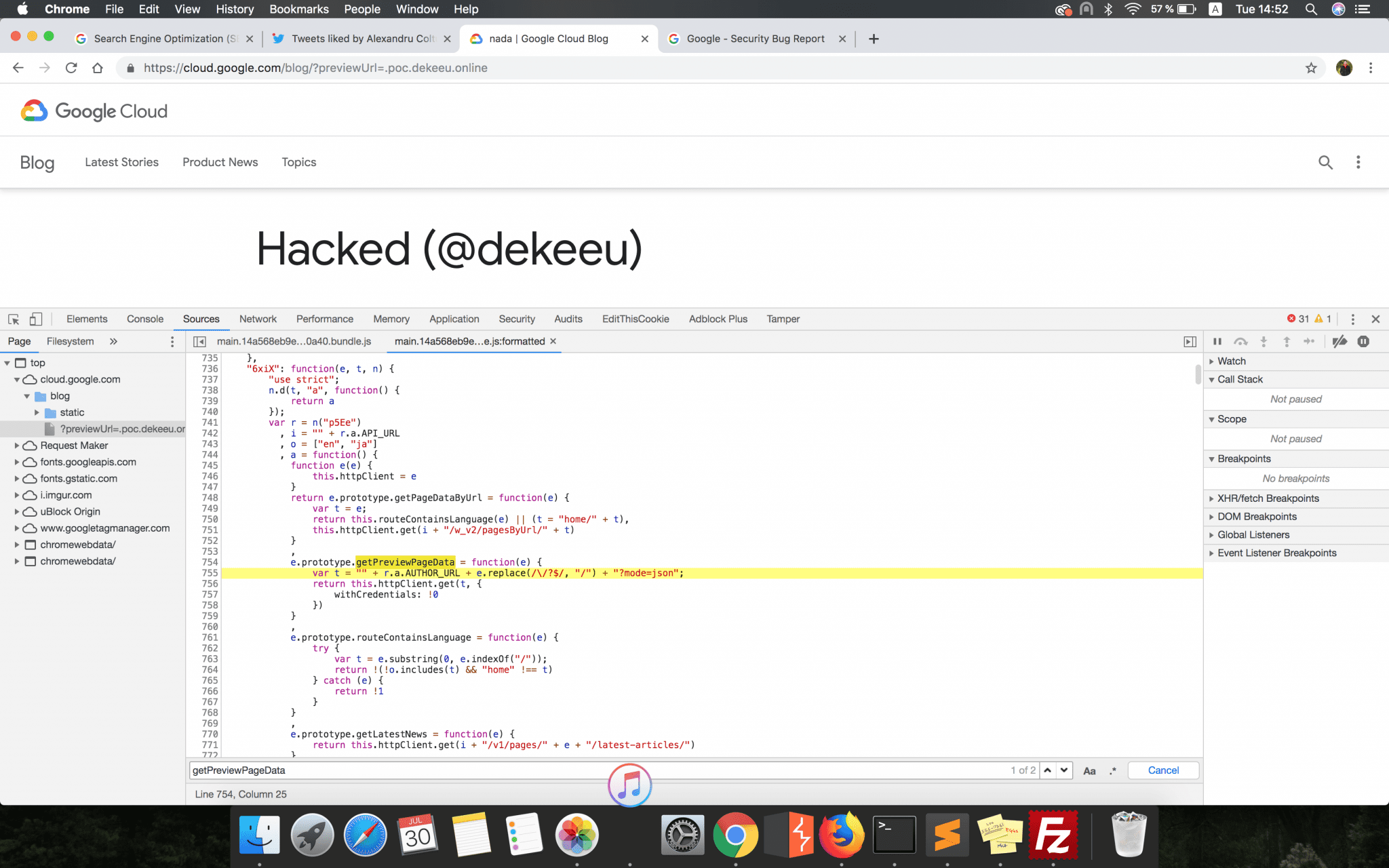Collapse the top frame tree node
This screenshot has height=868, width=1389.
tap(7, 363)
